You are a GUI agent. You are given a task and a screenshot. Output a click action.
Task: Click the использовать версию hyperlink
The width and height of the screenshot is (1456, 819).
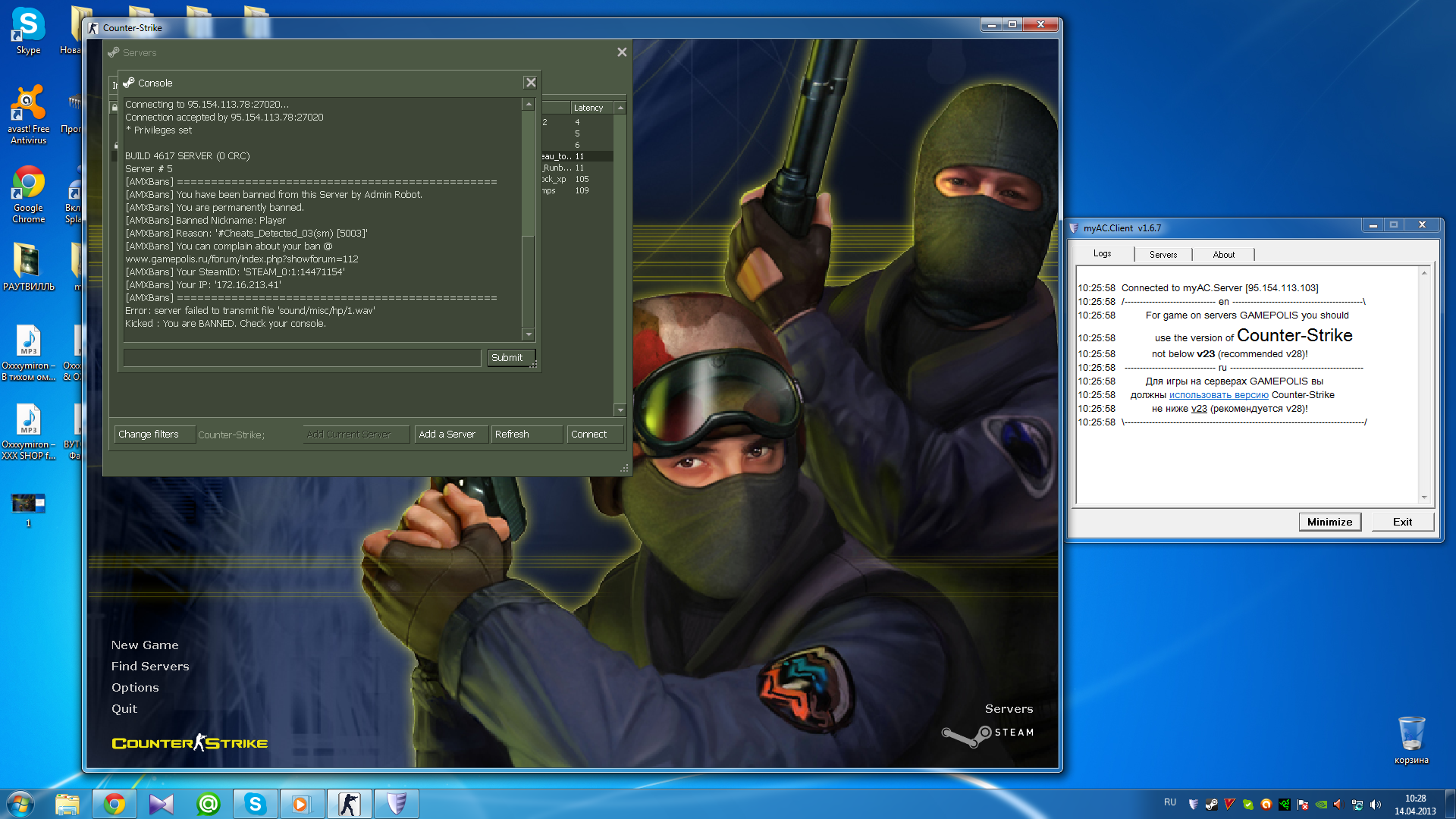(1218, 395)
